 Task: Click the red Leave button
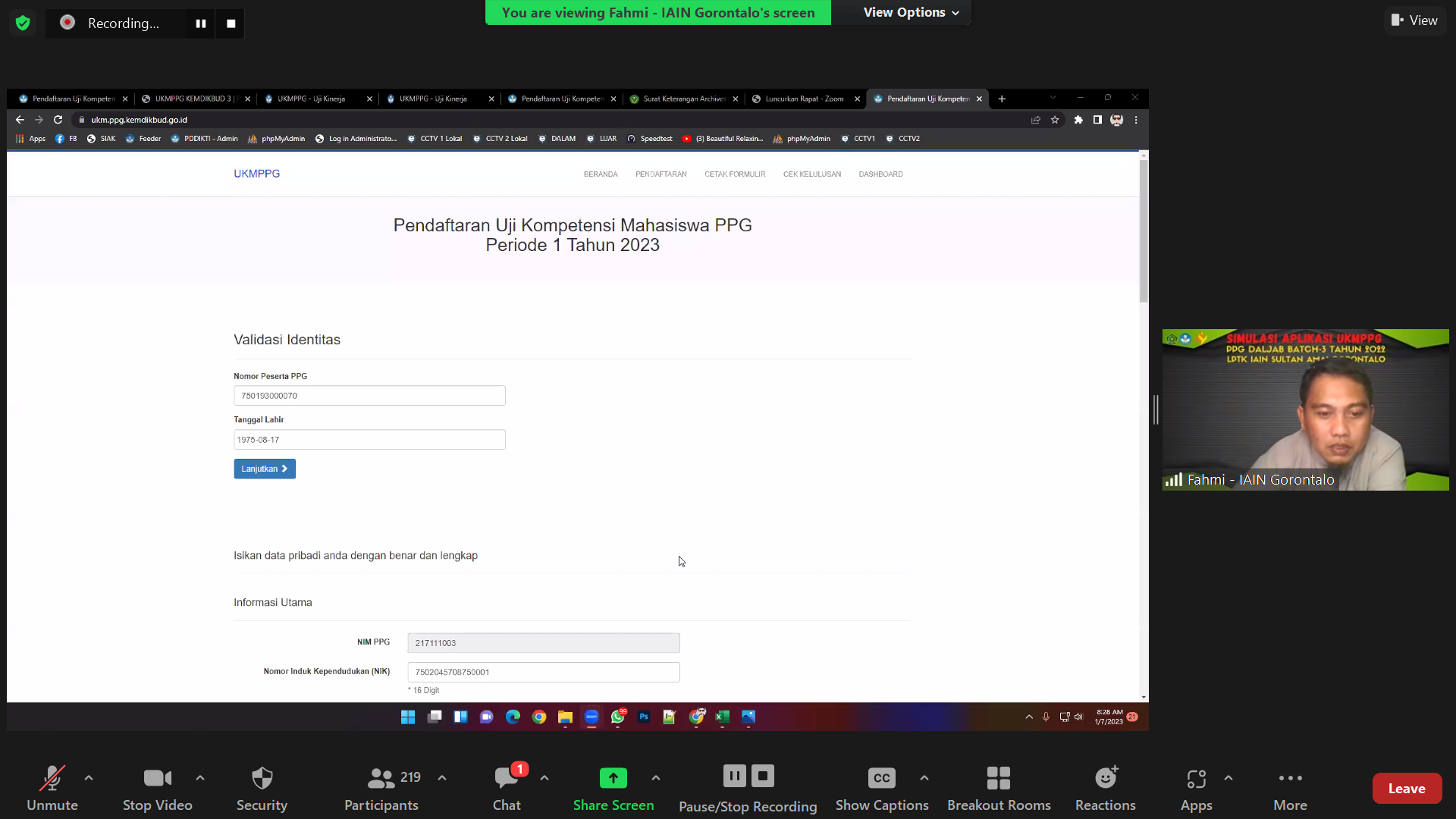[1406, 789]
